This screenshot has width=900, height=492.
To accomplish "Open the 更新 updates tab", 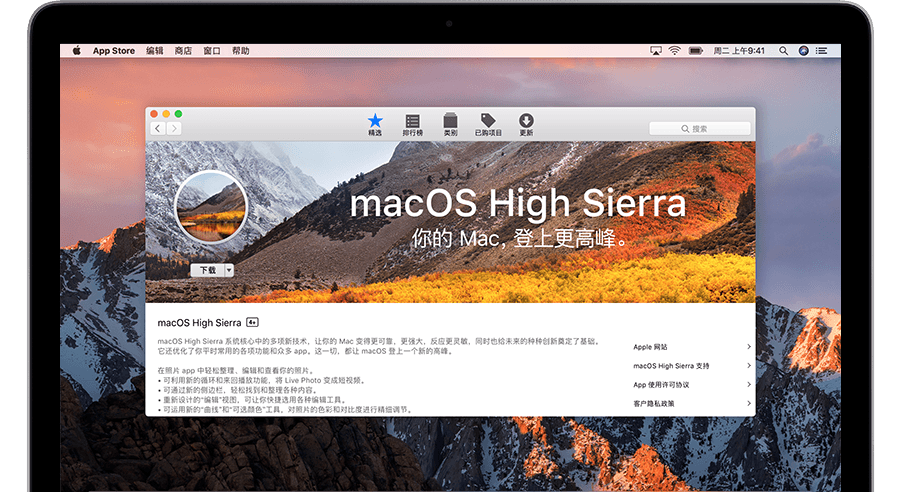I will 526,124.
